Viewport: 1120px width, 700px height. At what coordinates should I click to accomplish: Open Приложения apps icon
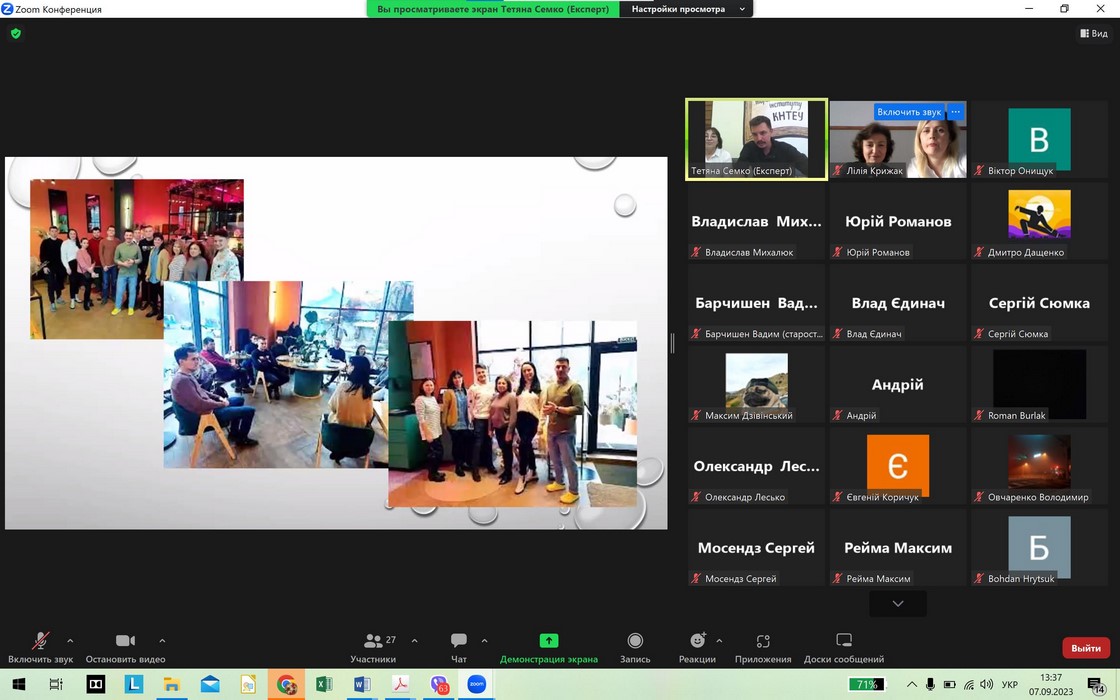[x=763, y=641]
